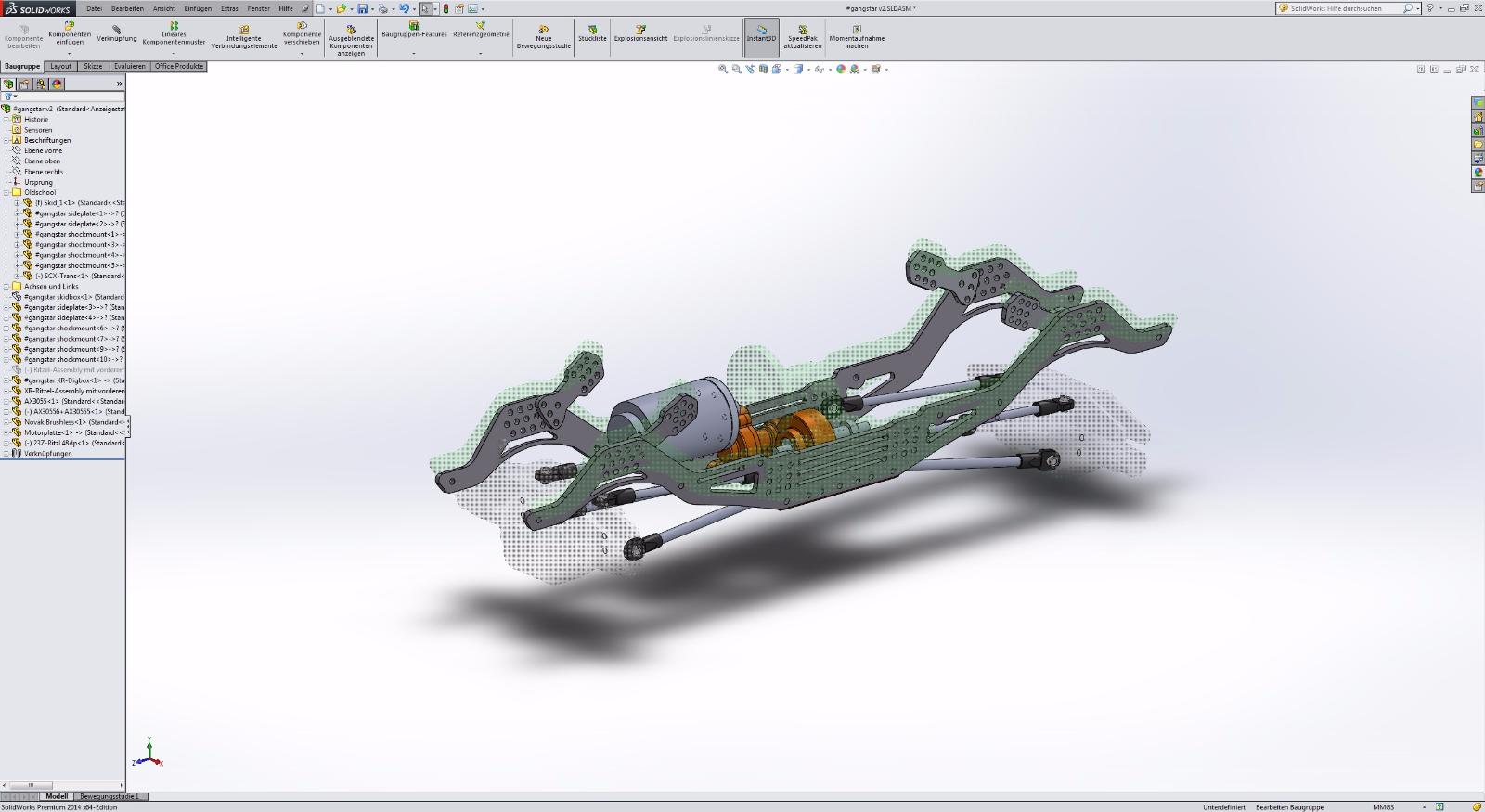Switch to Bewegungsstudie 1 bottom tab
The width and height of the screenshot is (1485, 812).
pos(109,796)
